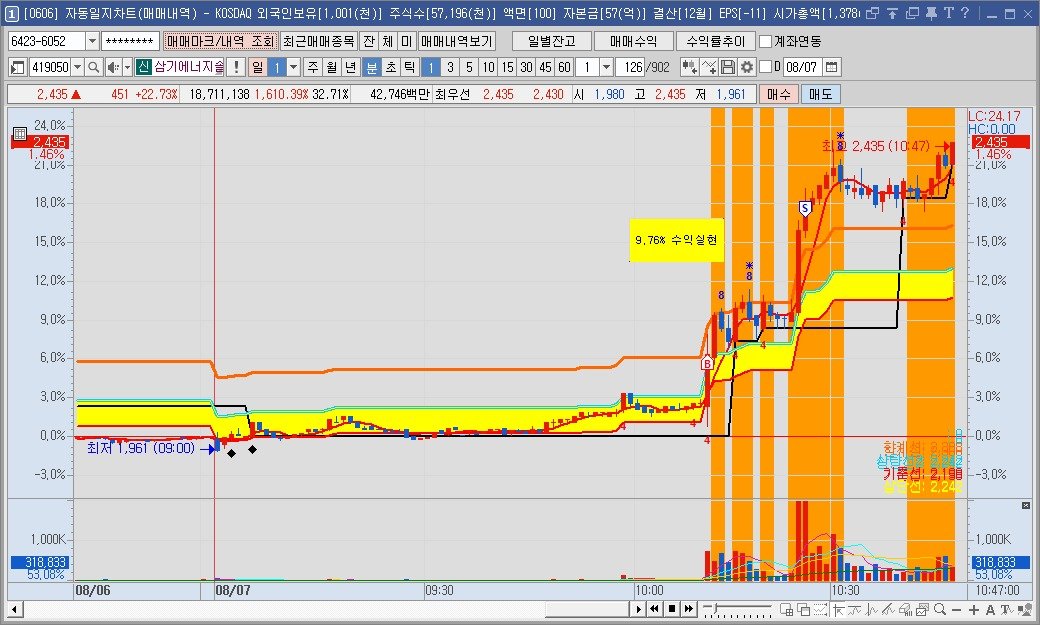The height and width of the screenshot is (625, 1040).
Task: Click the stop playback button
Action: click(x=672, y=609)
